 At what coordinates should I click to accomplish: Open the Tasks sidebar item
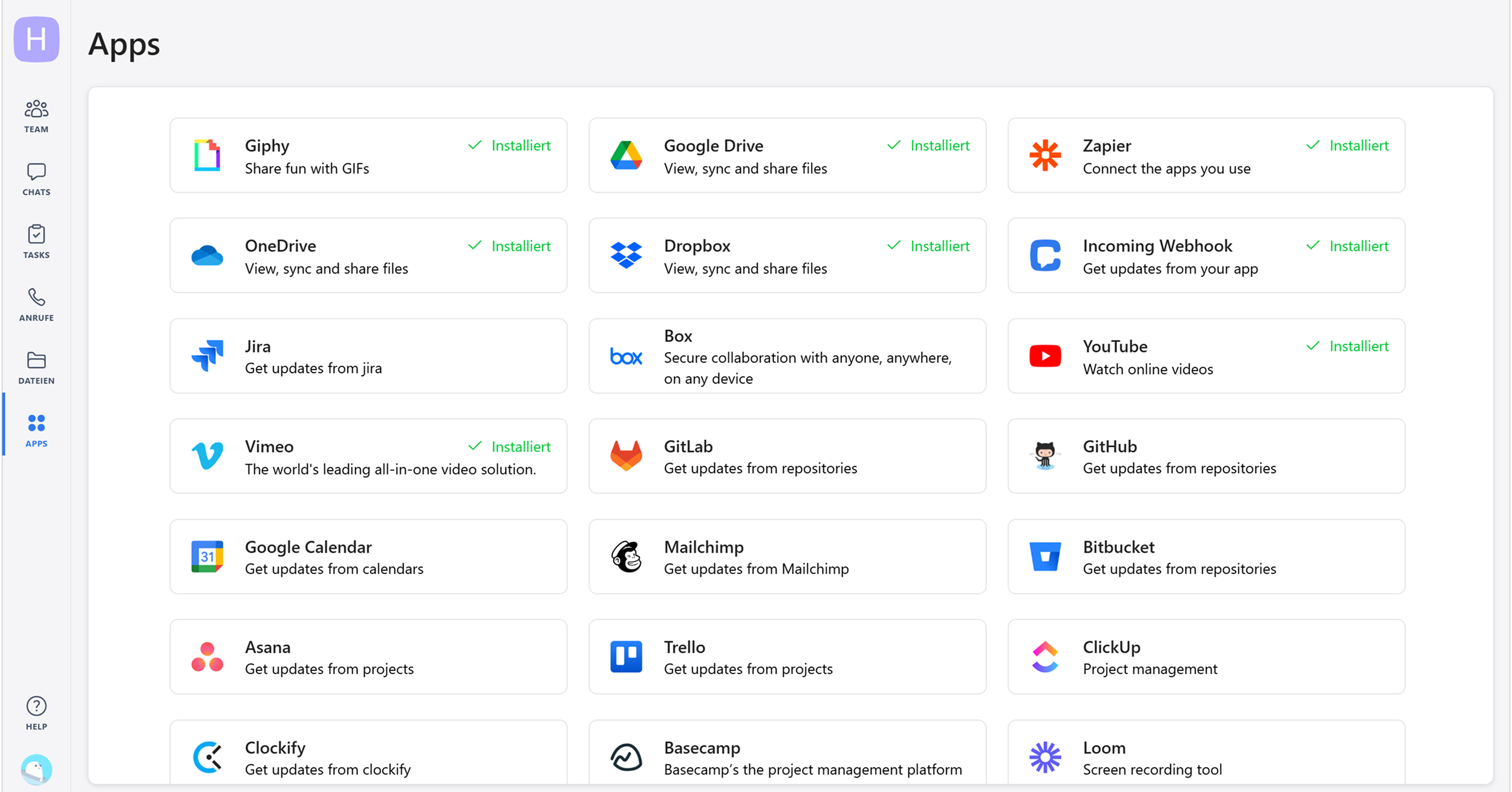(36, 242)
